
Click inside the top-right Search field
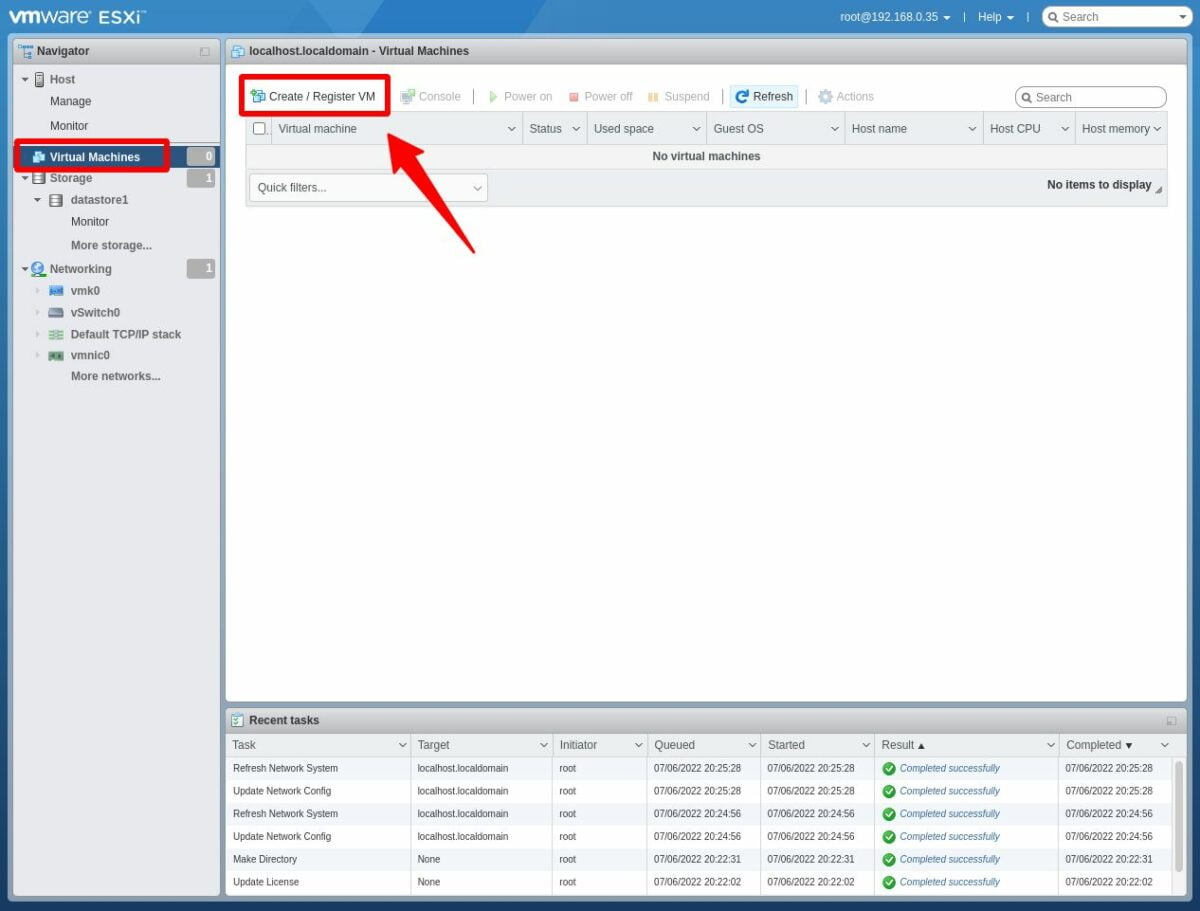pyautogui.click(x=1115, y=16)
